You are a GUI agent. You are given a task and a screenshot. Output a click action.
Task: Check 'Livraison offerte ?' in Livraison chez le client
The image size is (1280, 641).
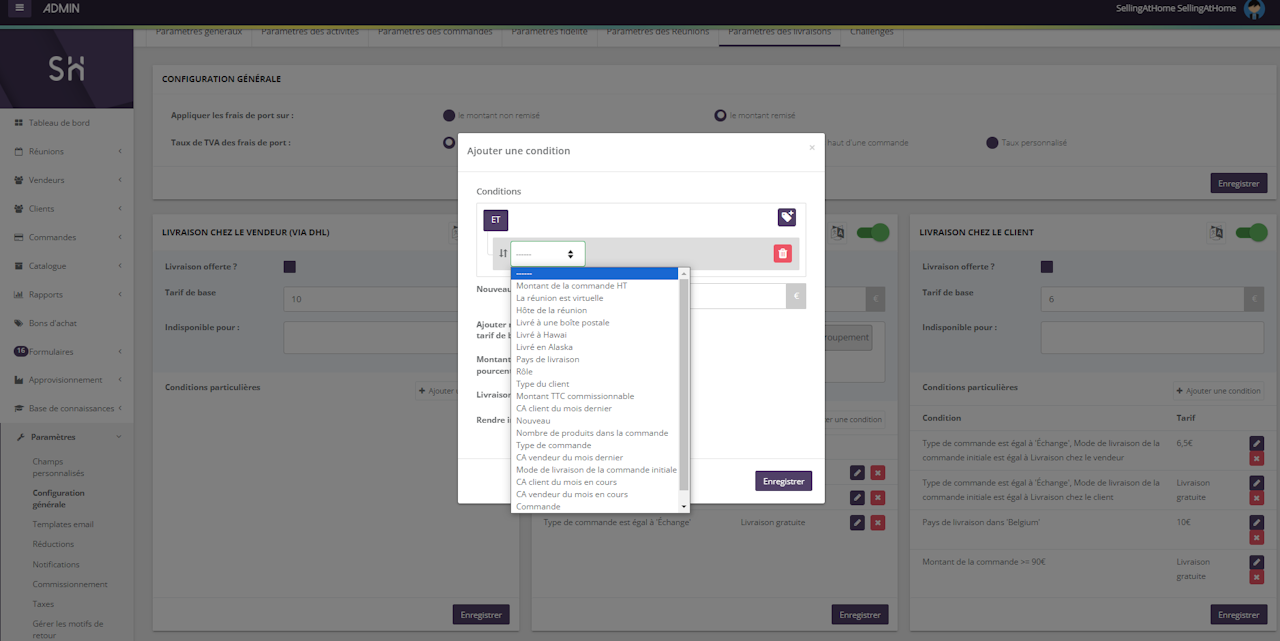point(1046,267)
